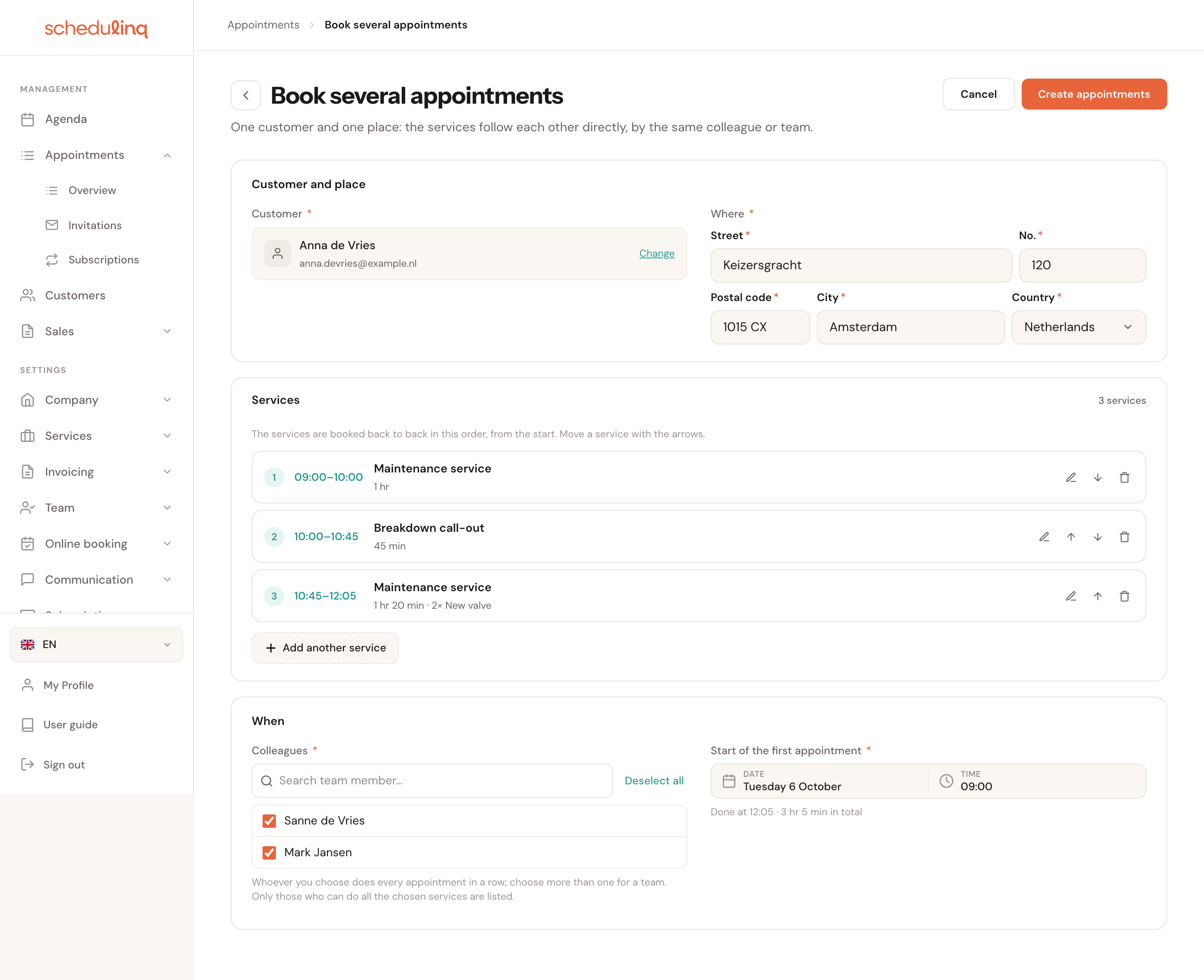Go to Invitations
Viewport: 1204px width, 980px height.
(95, 225)
